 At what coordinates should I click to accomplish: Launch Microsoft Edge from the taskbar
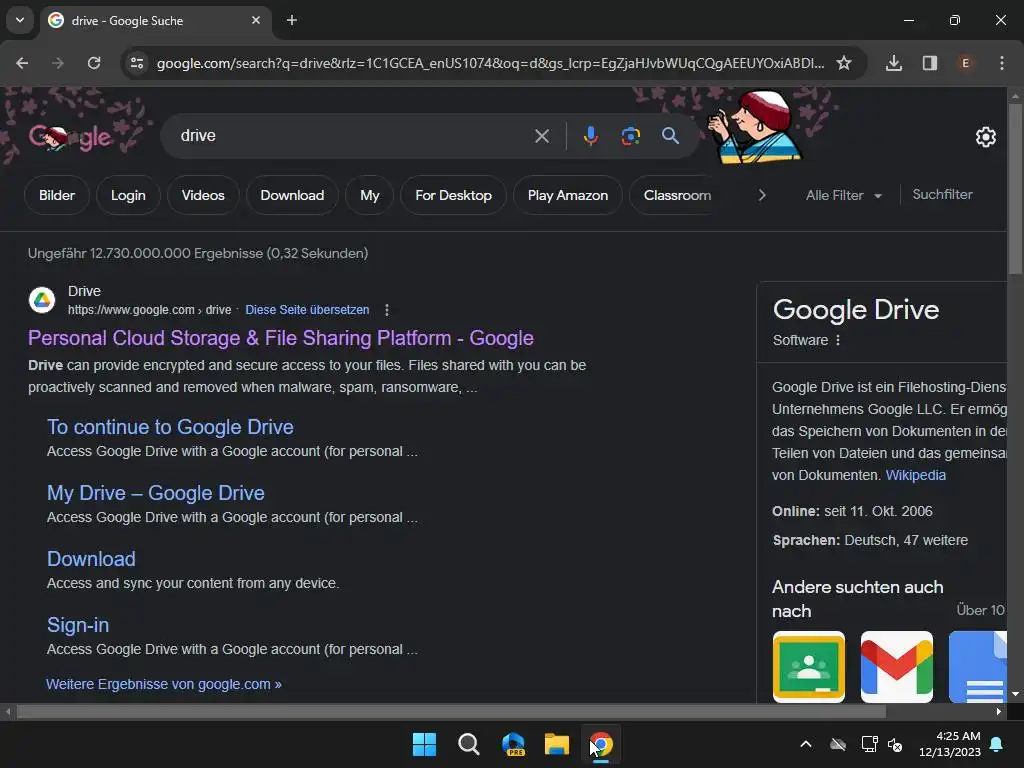pyautogui.click(x=513, y=744)
